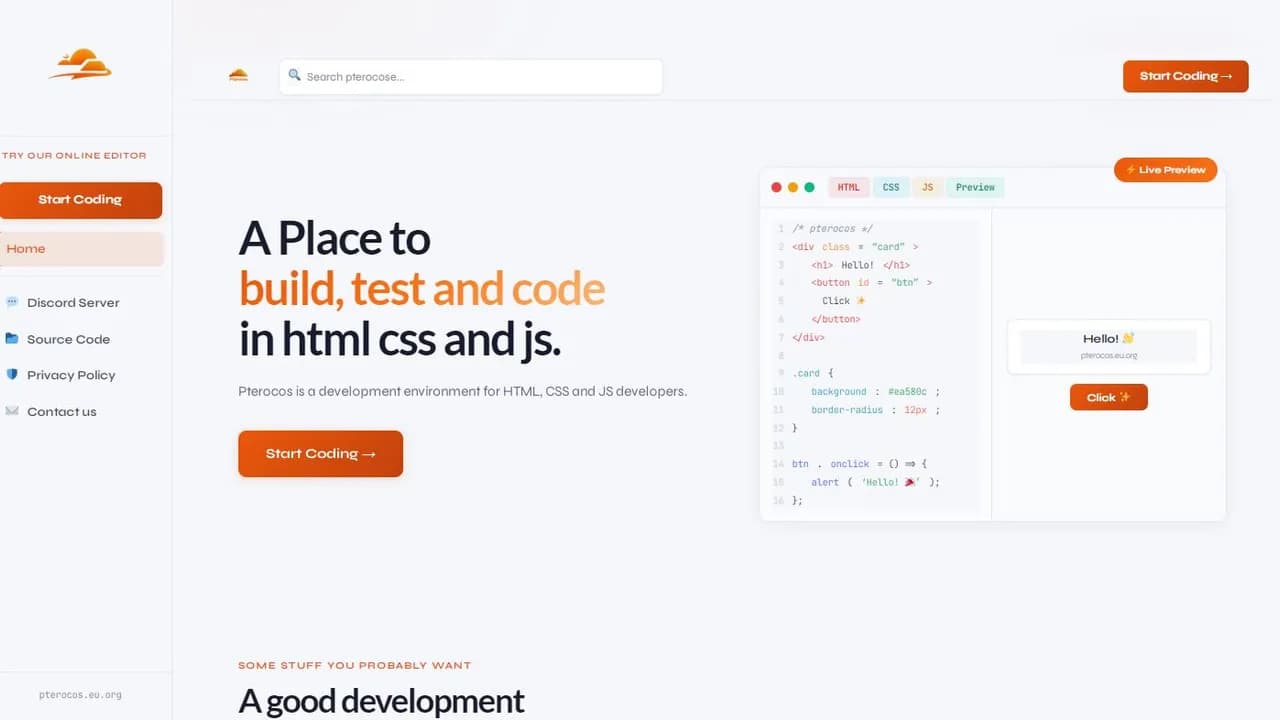
Task: Click the "A good development" heading
Action: 381,701
